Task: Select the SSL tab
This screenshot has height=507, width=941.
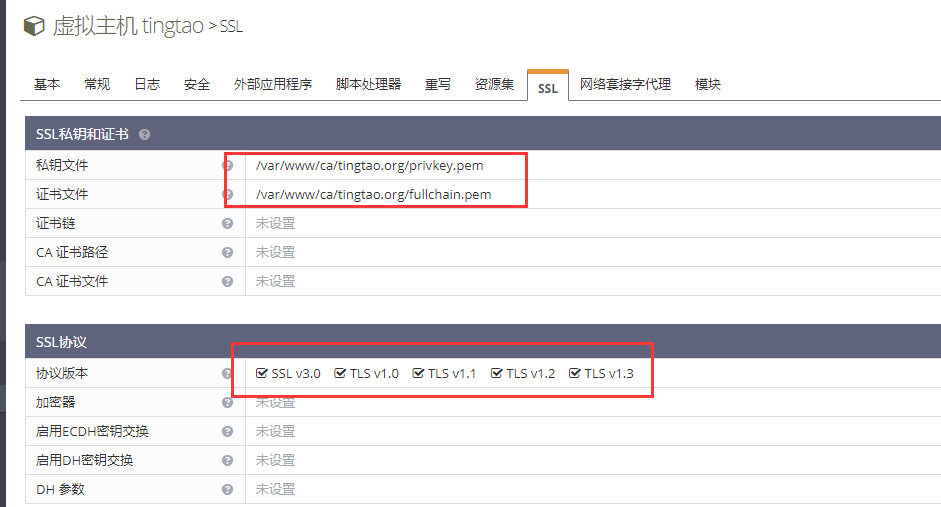Action: [548, 88]
